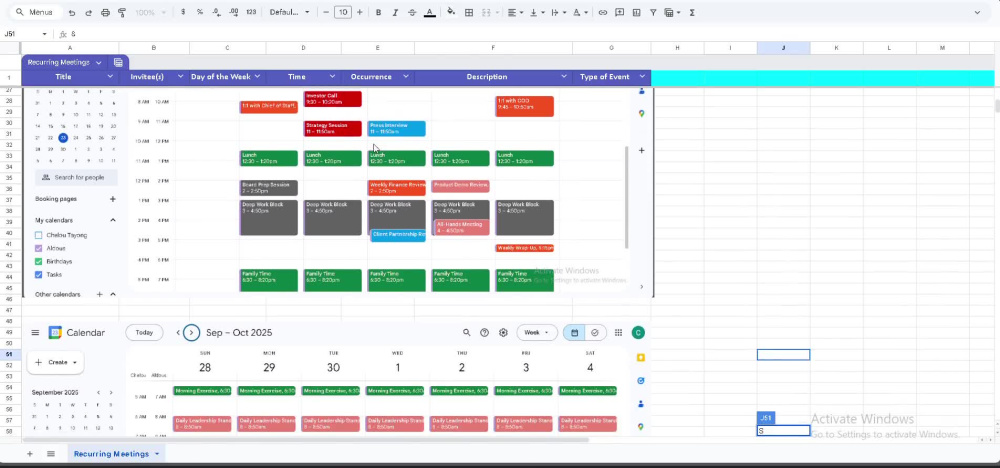Image resolution: width=1000 pixels, height=468 pixels.
Task: Click the Insert chart icon
Action: [x=636, y=12]
